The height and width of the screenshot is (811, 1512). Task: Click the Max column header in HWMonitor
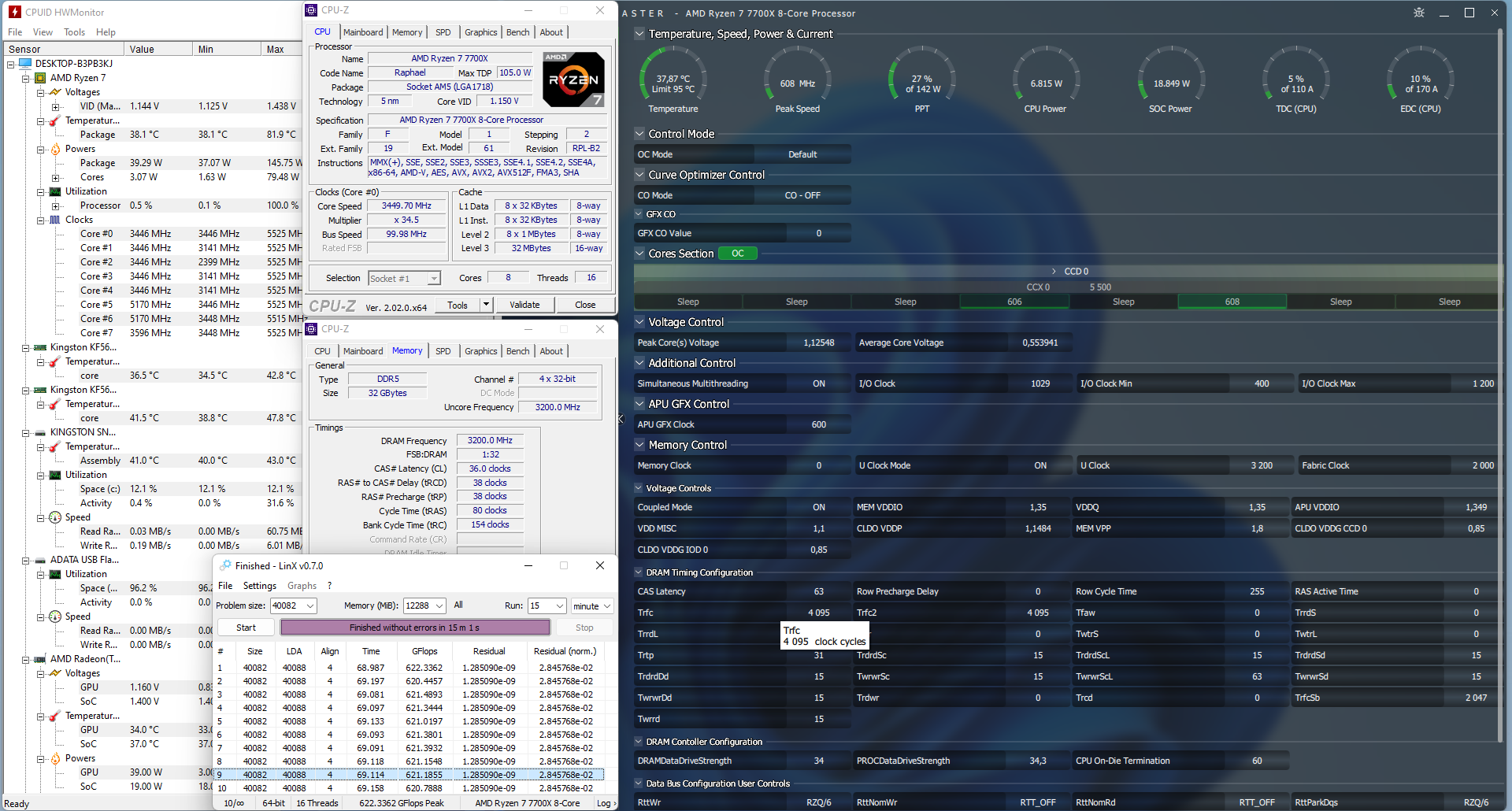pyautogui.click(x=282, y=49)
